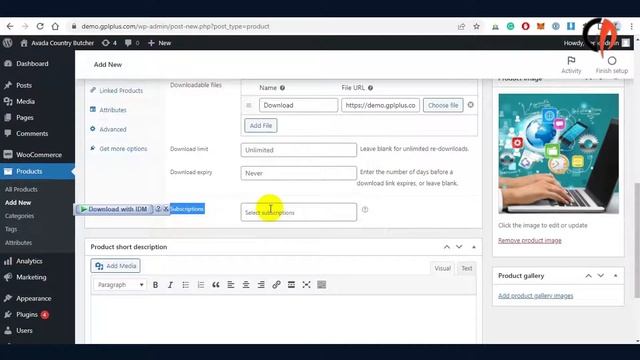Bookmark this page with the star icon

476,27
